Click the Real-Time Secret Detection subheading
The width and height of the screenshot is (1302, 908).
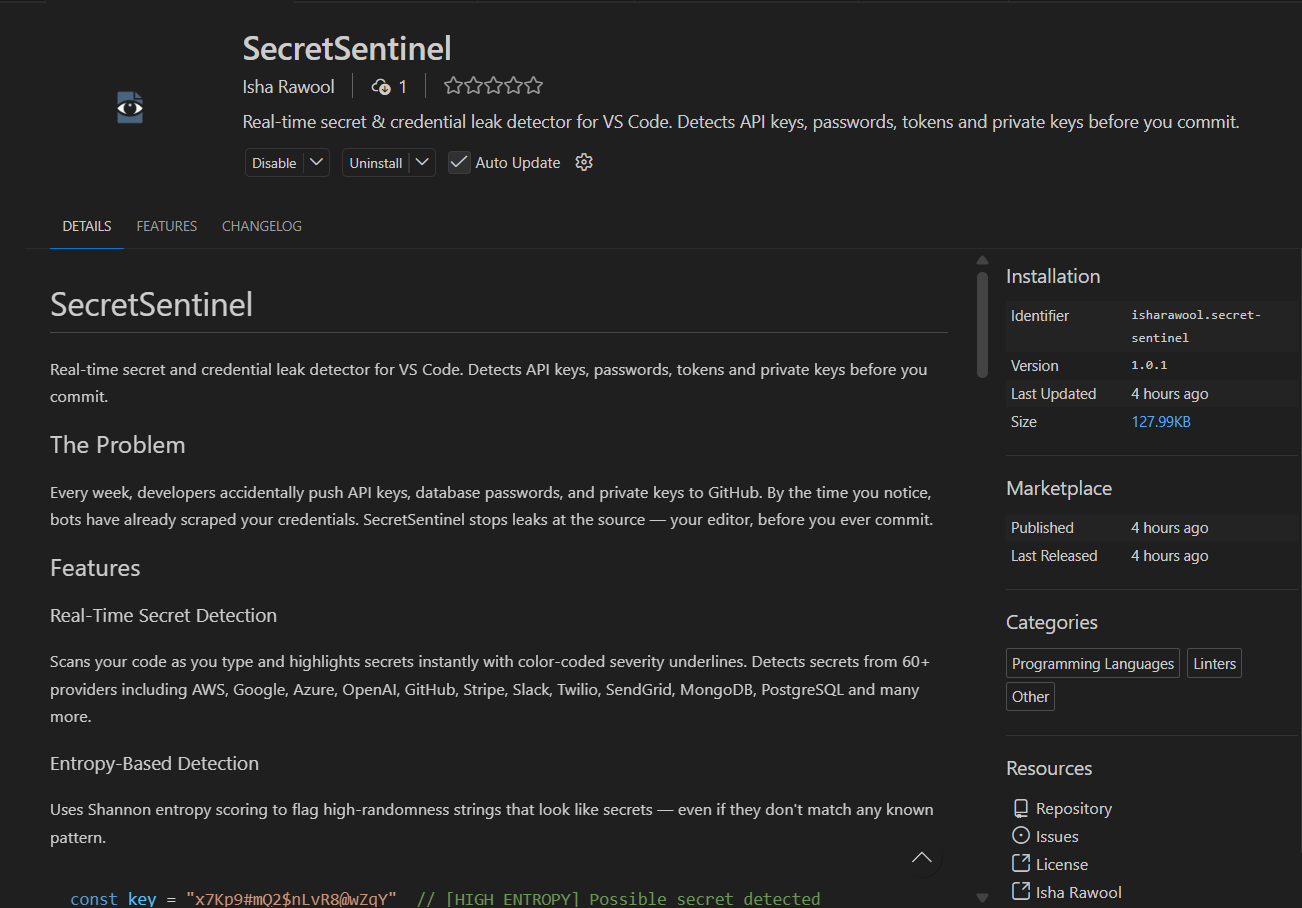coord(164,616)
